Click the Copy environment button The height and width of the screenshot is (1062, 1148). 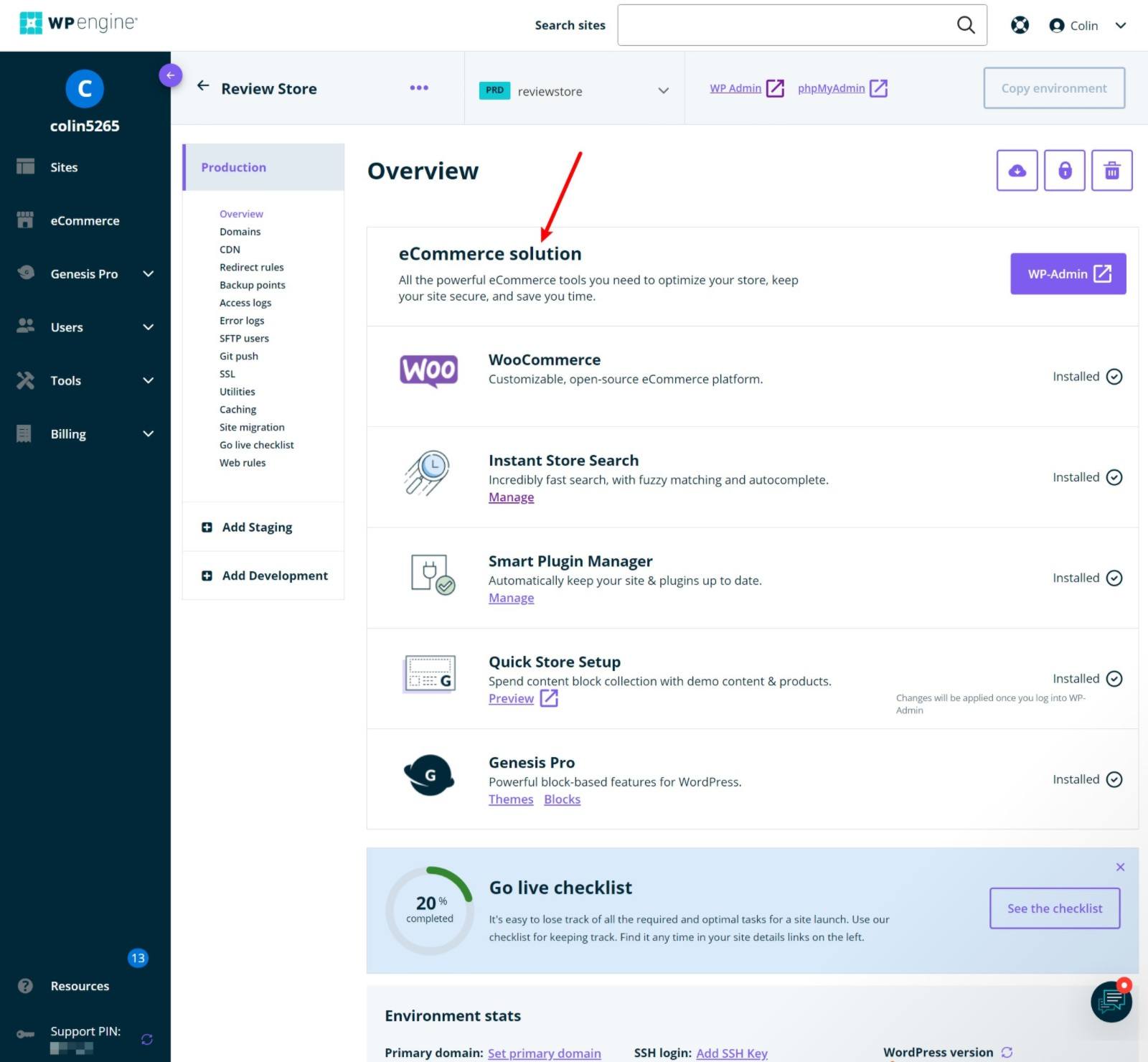(x=1054, y=88)
